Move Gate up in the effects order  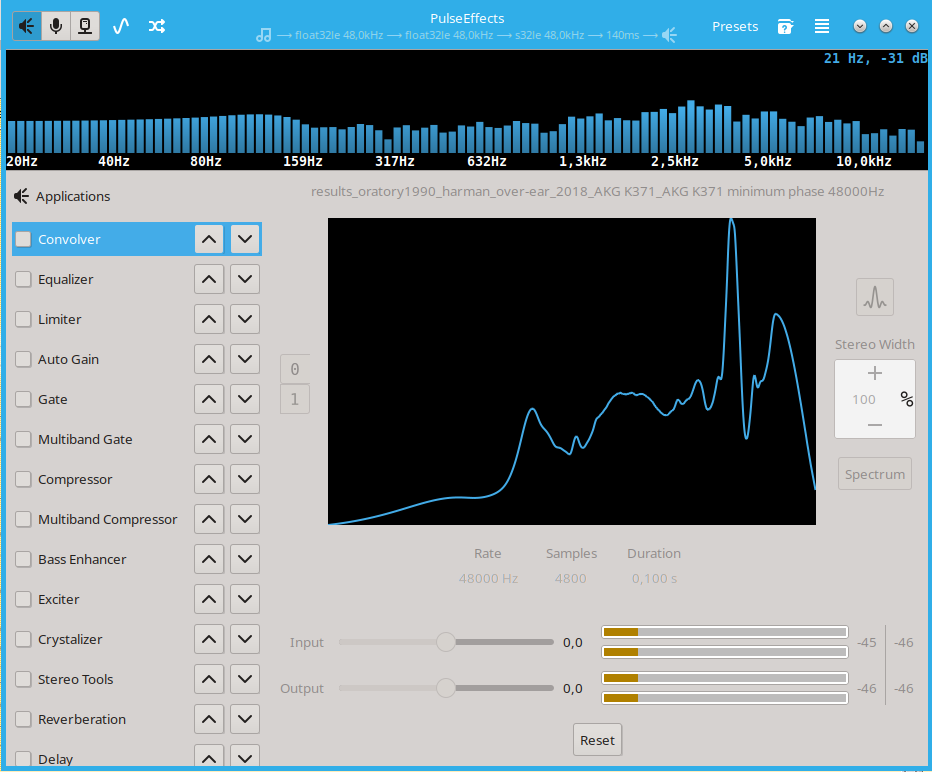coord(209,399)
